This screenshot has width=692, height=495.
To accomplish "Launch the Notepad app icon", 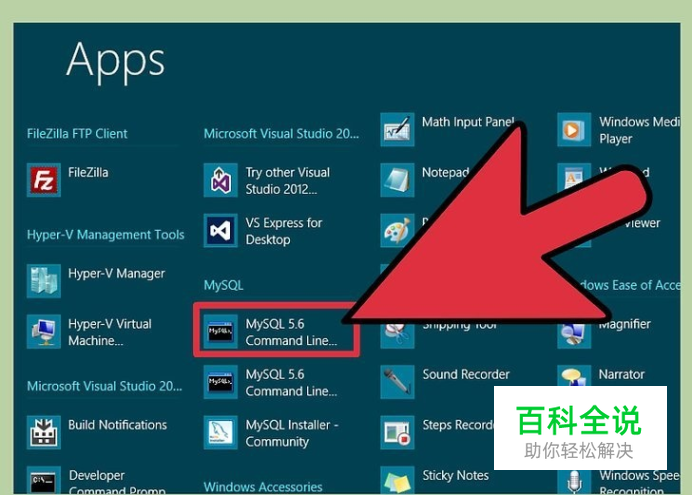I will (x=397, y=180).
